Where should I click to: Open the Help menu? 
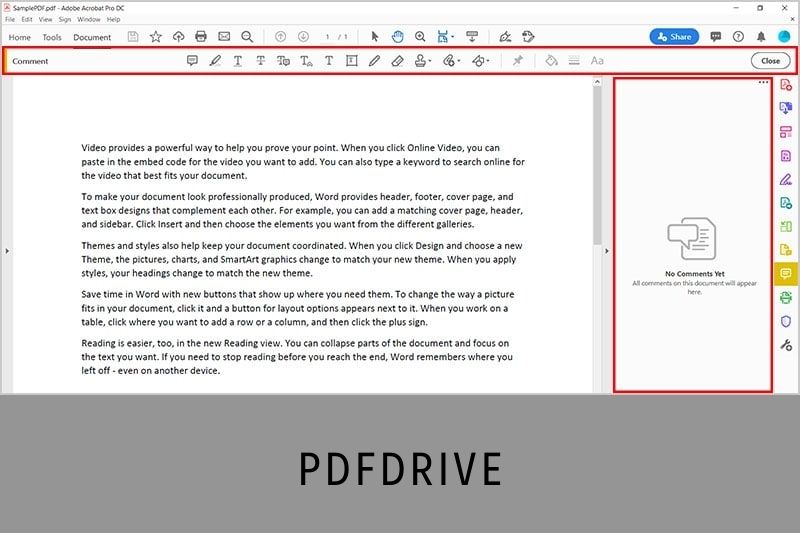click(x=113, y=19)
